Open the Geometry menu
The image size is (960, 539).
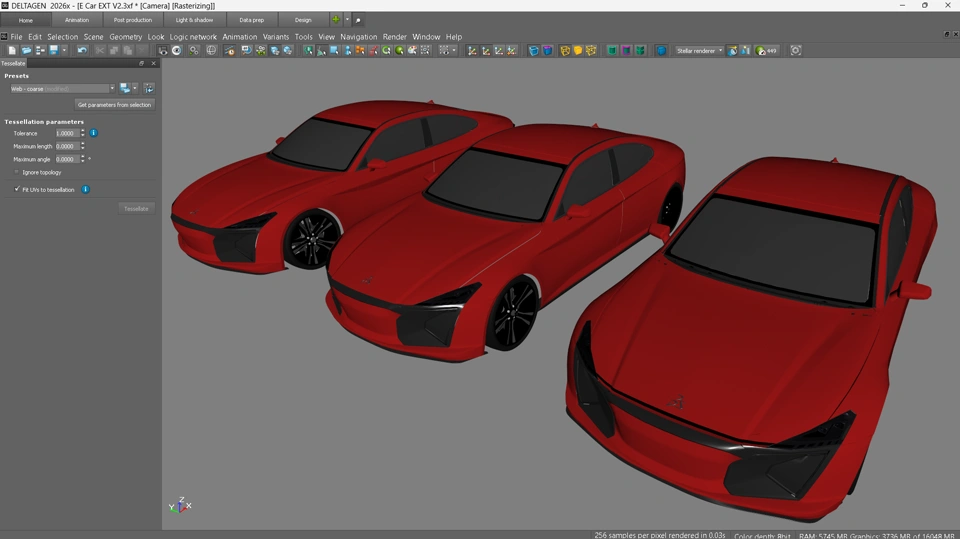[126, 37]
